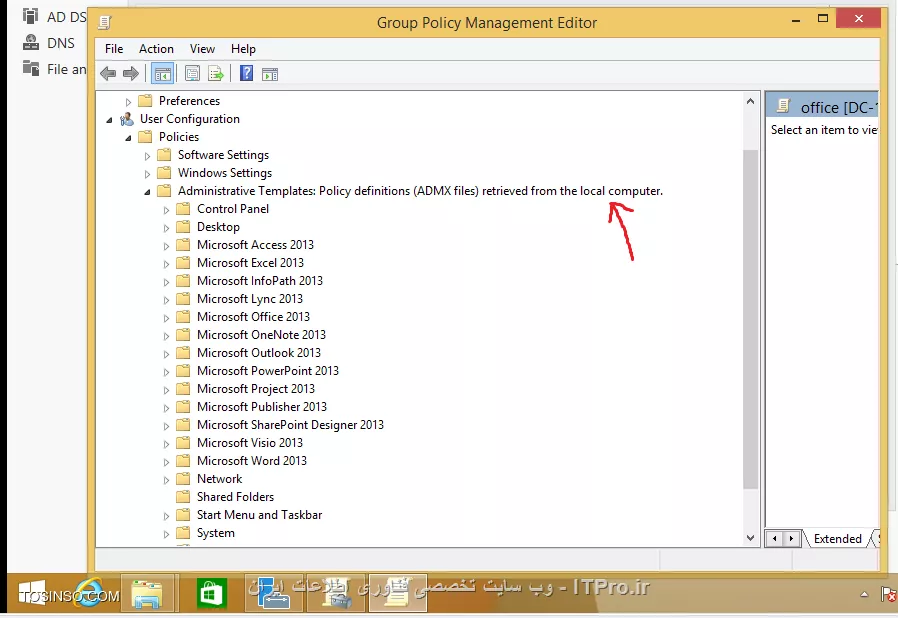Expand the Preferences node
This screenshot has width=898, height=618.
click(x=128, y=102)
